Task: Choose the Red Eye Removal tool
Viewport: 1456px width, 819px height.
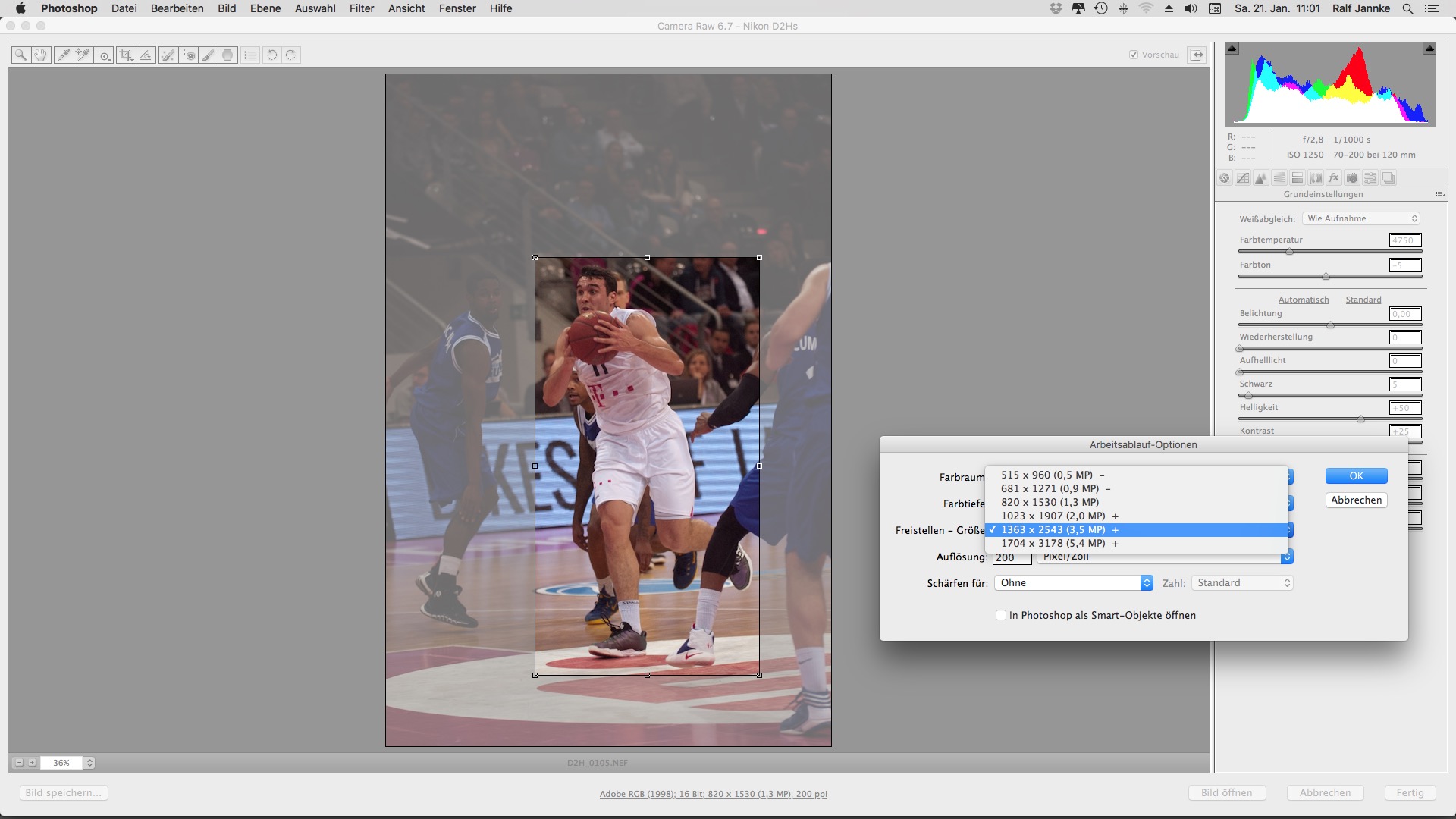Action: tap(188, 55)
